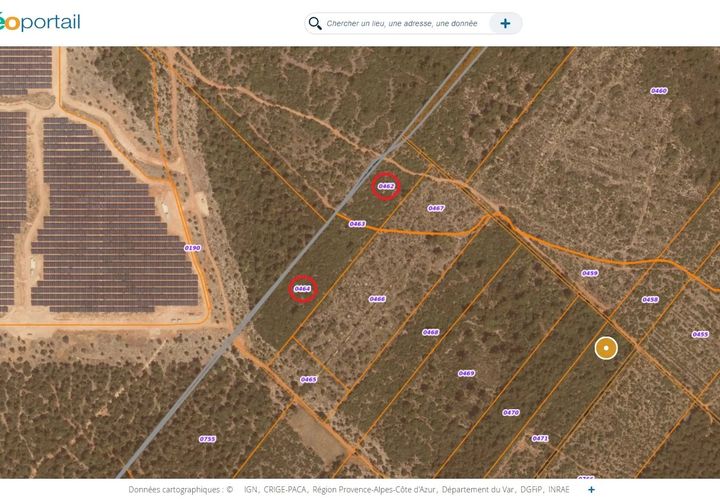Select parcel label 0465
720x500 pixels.
[309, 379]
